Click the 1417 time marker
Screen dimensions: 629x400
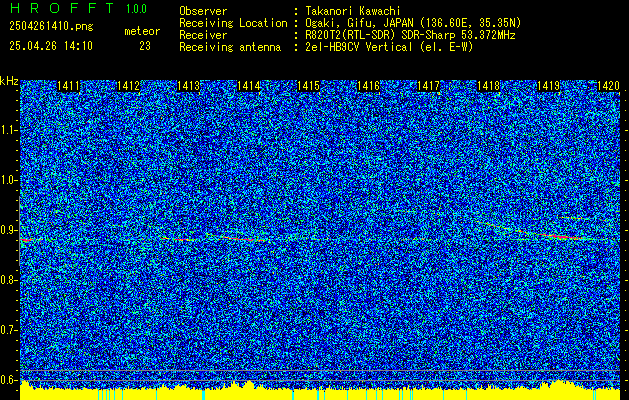(x=428, y=86)
